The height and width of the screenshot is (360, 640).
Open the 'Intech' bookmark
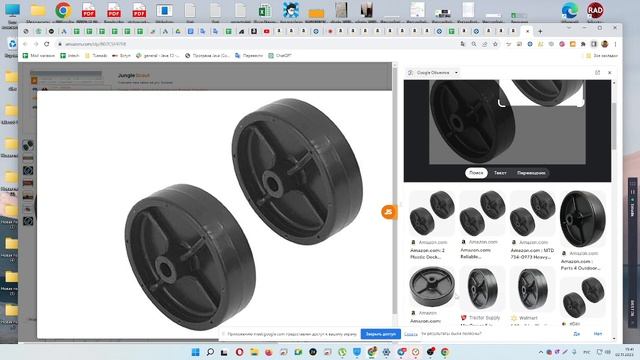(69, 55)
